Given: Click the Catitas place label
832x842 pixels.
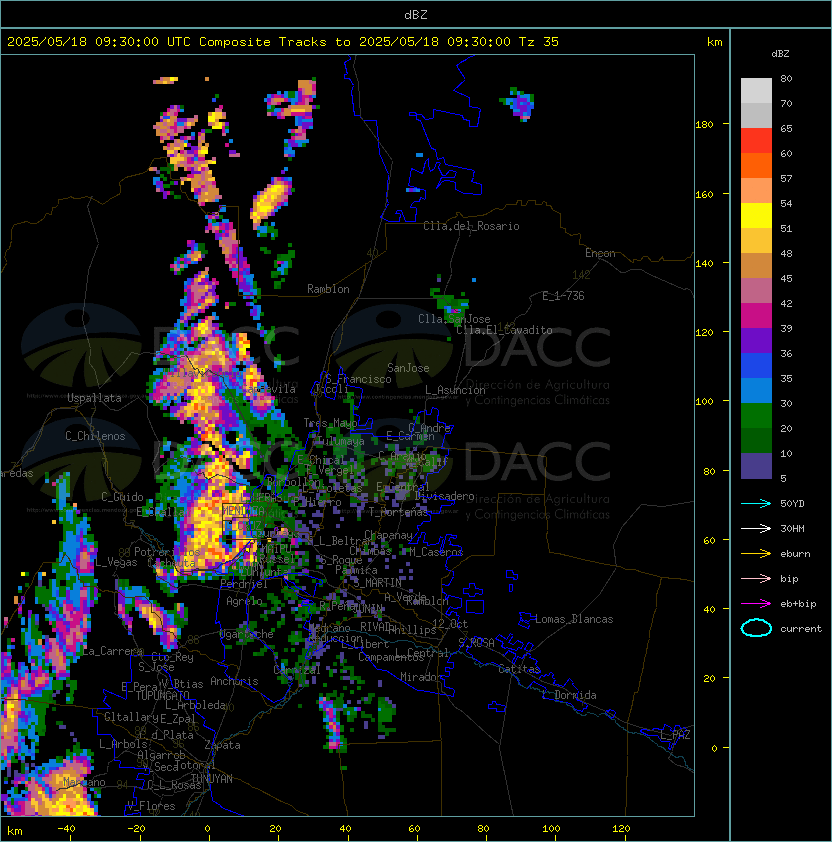Looking at the screenshot, I should click(519, 669).
